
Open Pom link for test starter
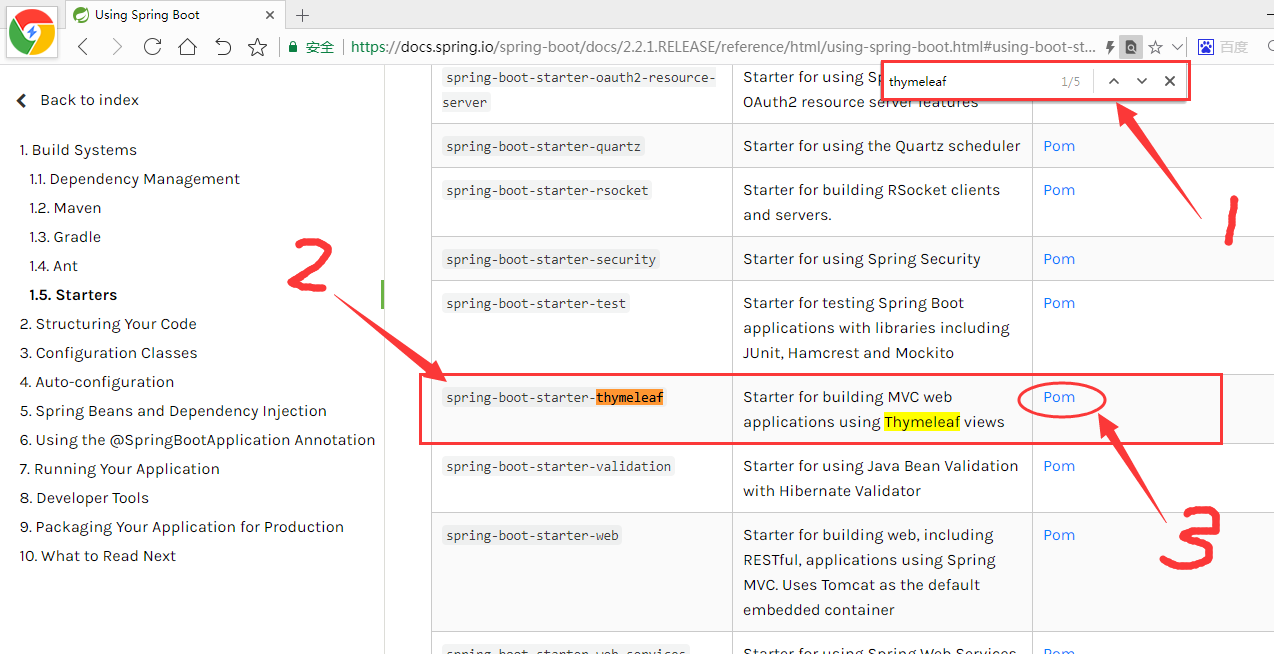1059,303
